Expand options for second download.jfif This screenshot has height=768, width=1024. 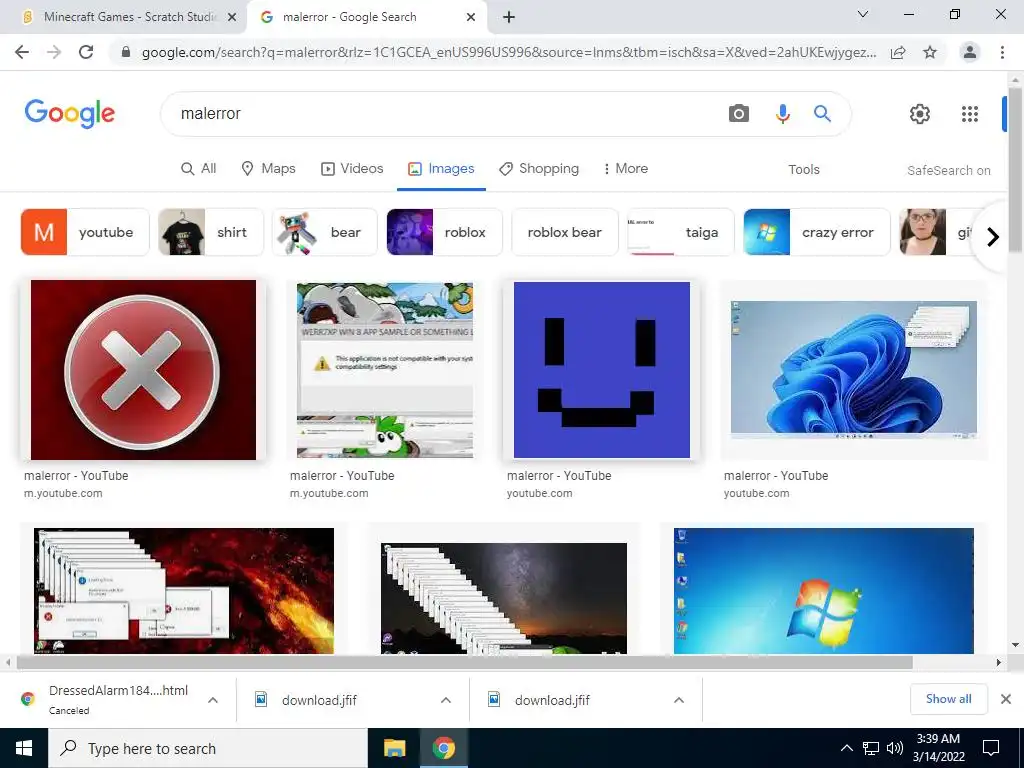click(x=679, y=700)
